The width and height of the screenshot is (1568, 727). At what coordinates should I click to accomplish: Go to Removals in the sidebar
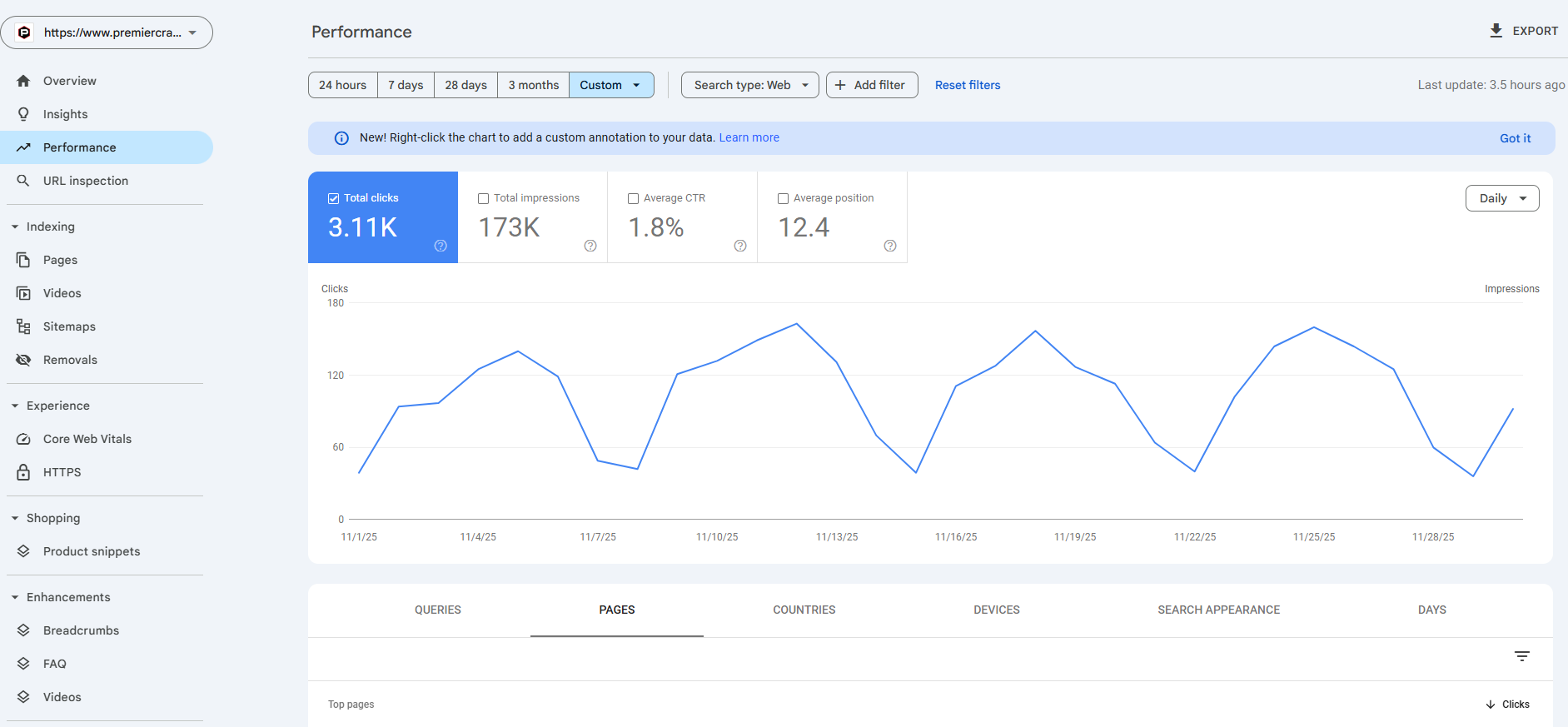pyautogui.click(x=70, y=360)
